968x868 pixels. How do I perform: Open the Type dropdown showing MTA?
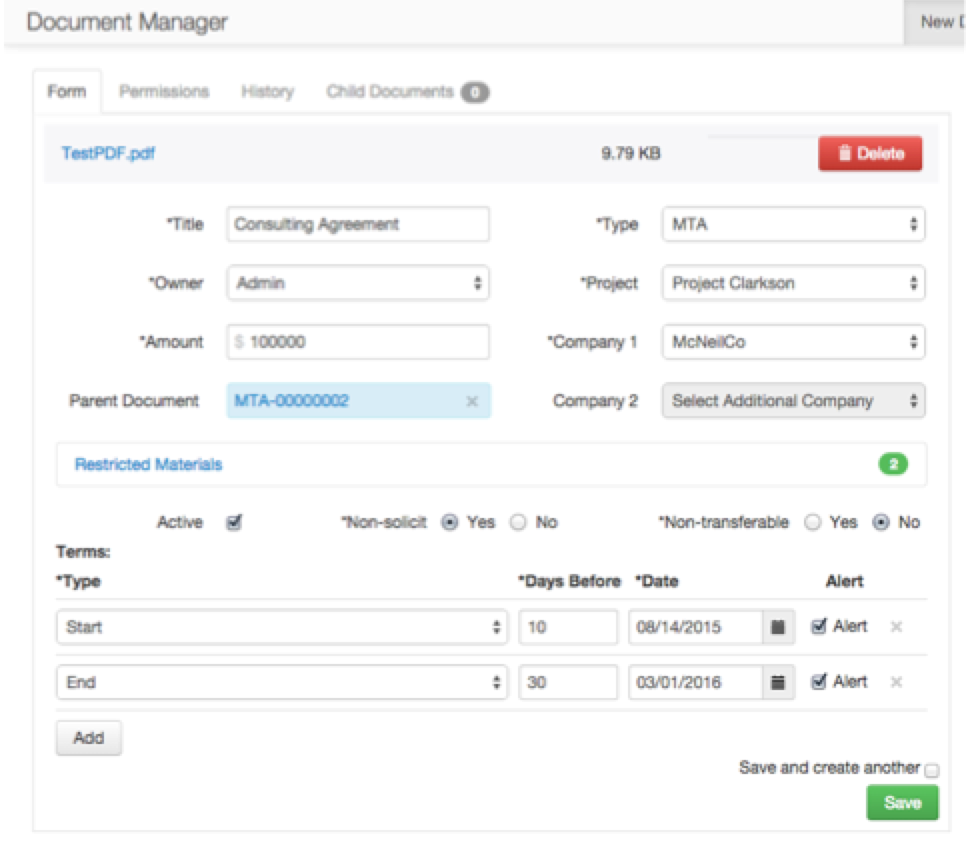click(793, 224)
